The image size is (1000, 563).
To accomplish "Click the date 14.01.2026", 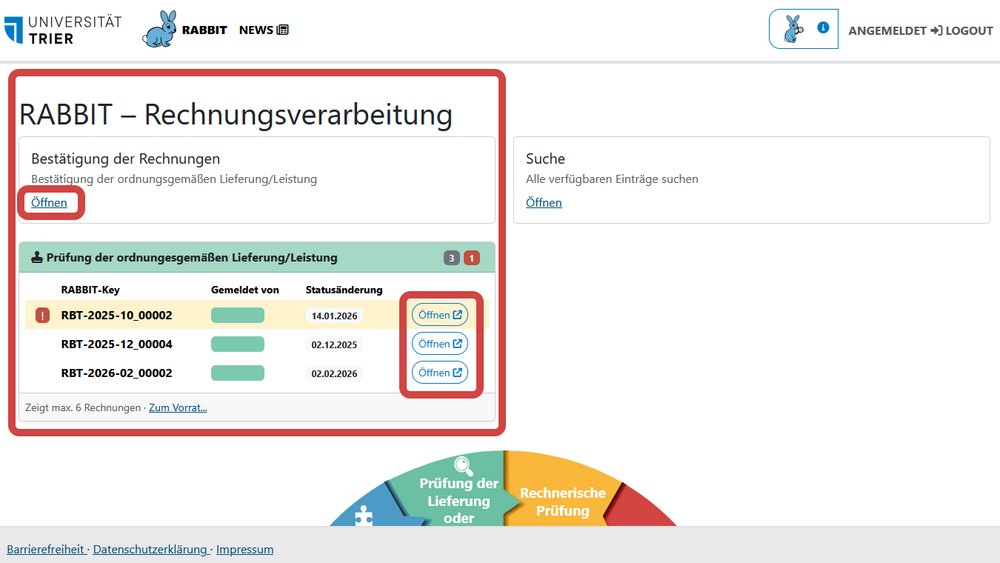I will click(x=334, y=316).
